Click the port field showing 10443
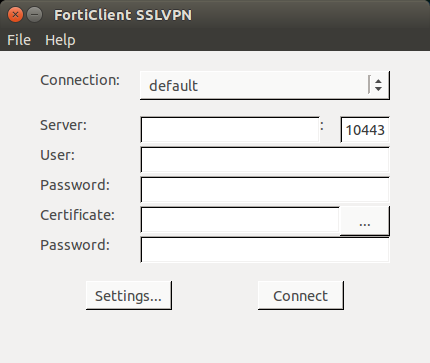 coord(365,129)
